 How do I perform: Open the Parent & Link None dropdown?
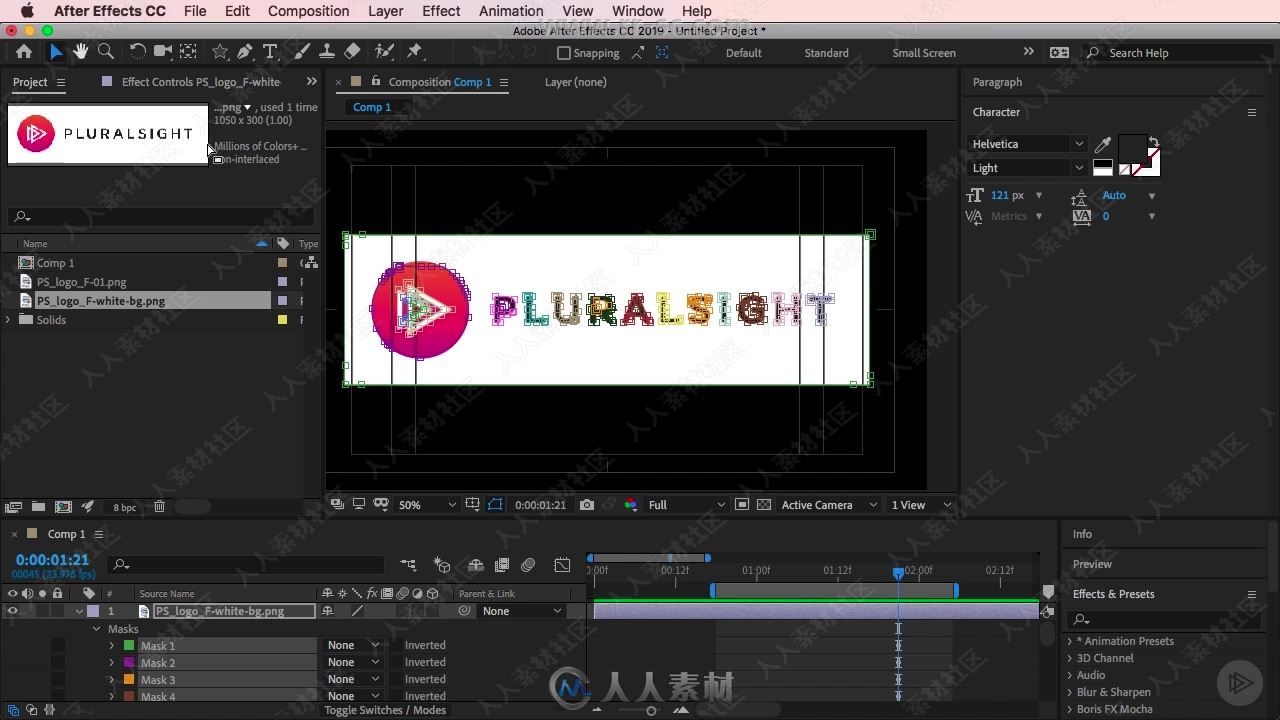(x=522, y=611)
